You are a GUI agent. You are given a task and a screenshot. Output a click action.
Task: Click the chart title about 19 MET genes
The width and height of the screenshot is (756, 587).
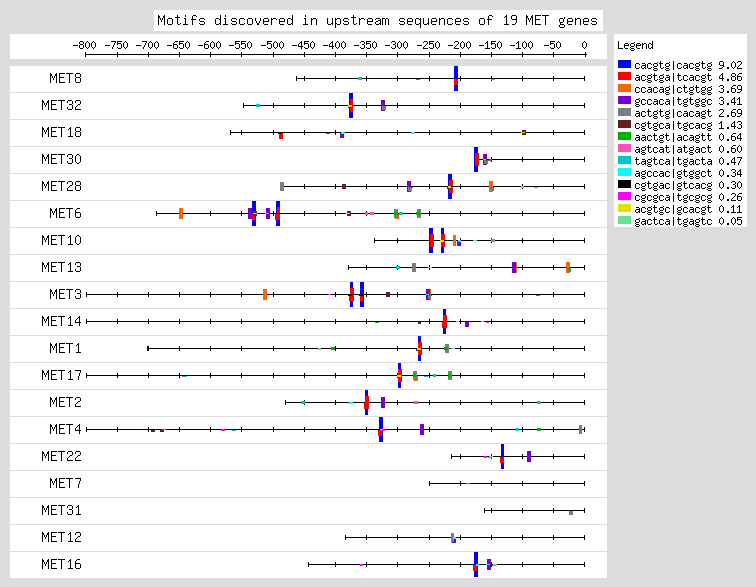coord(378,20)
